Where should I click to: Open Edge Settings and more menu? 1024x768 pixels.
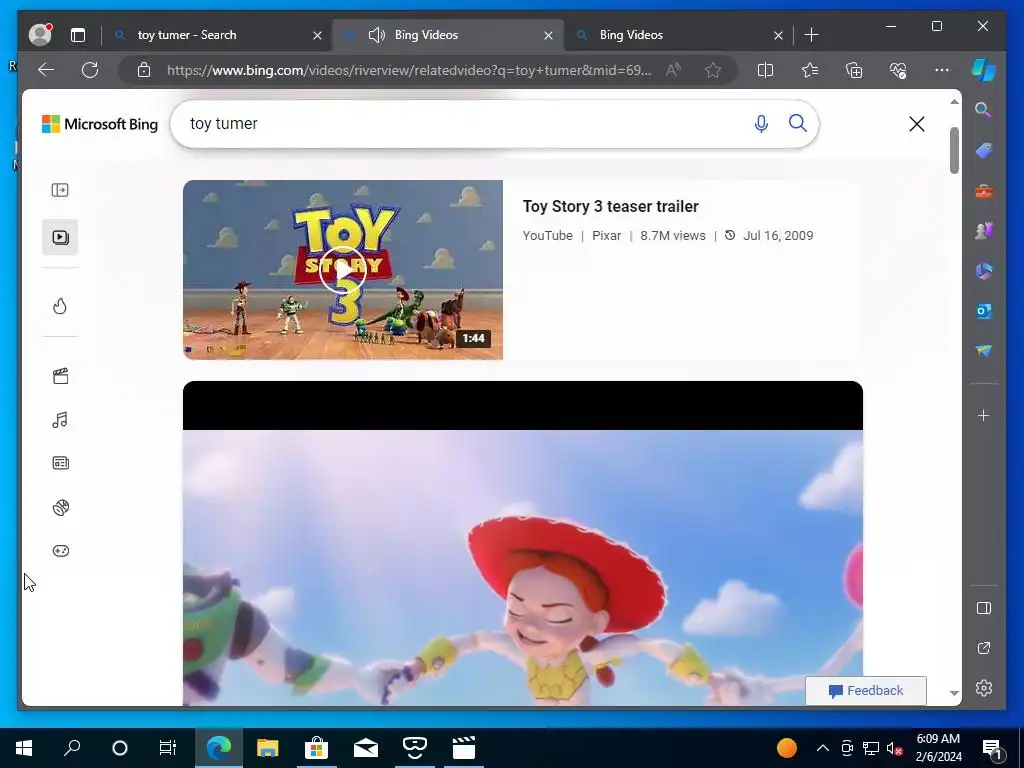942,70
